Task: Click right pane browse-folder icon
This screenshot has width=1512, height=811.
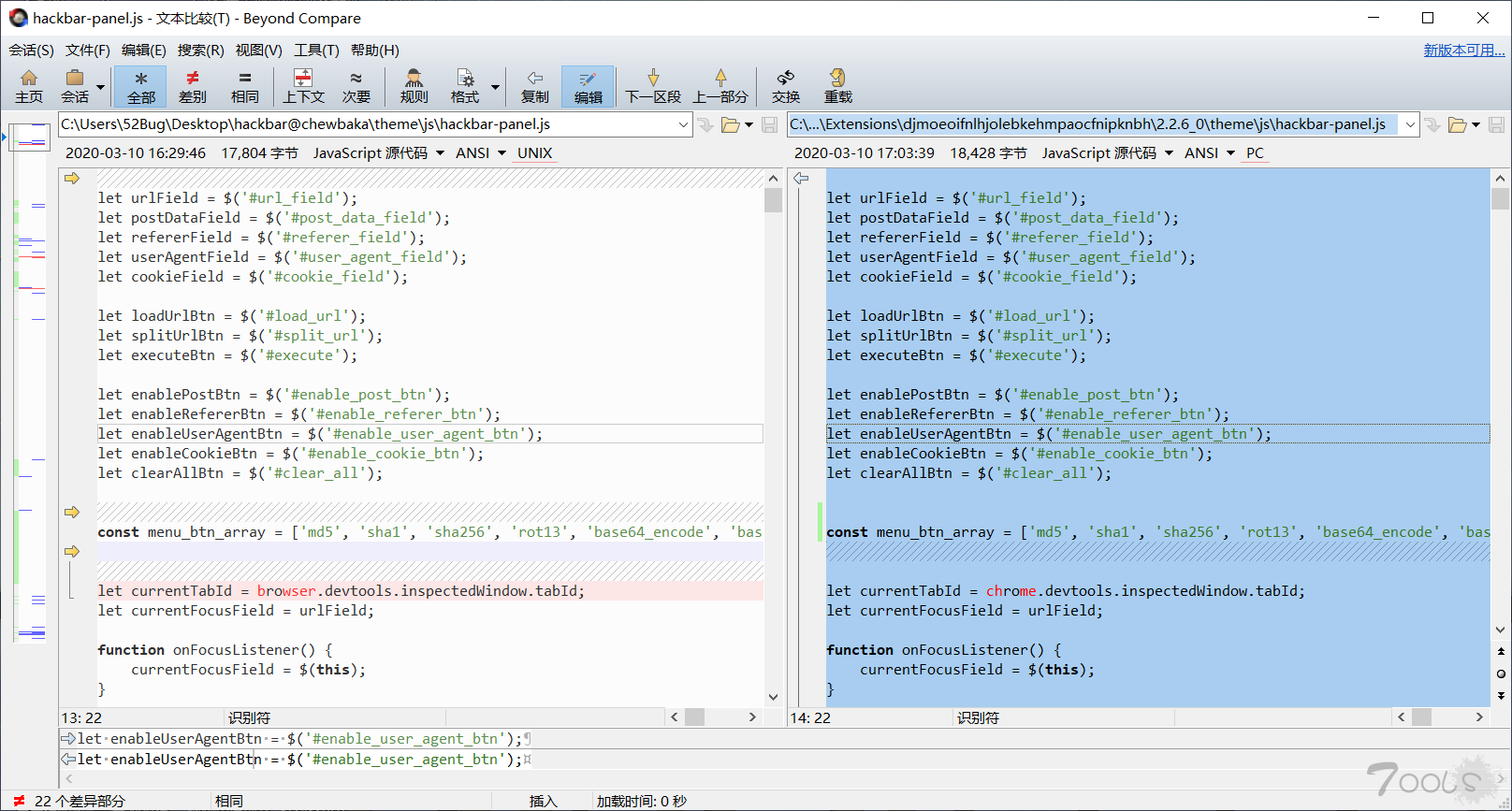Action: click(1457, 124)
